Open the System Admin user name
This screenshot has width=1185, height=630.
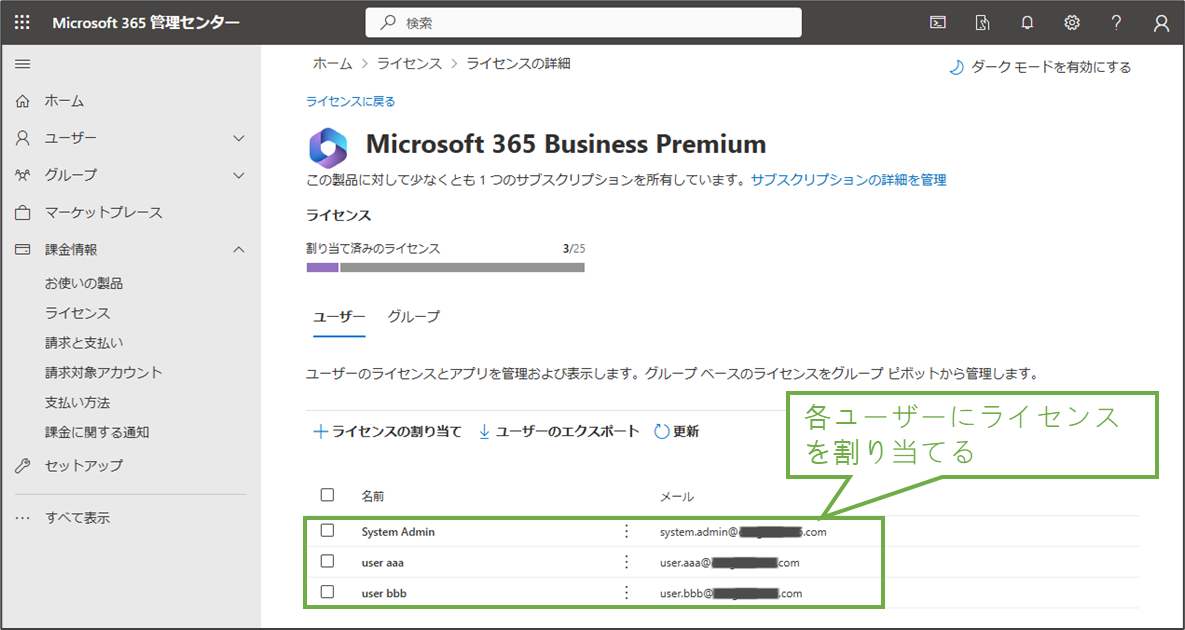398,532
